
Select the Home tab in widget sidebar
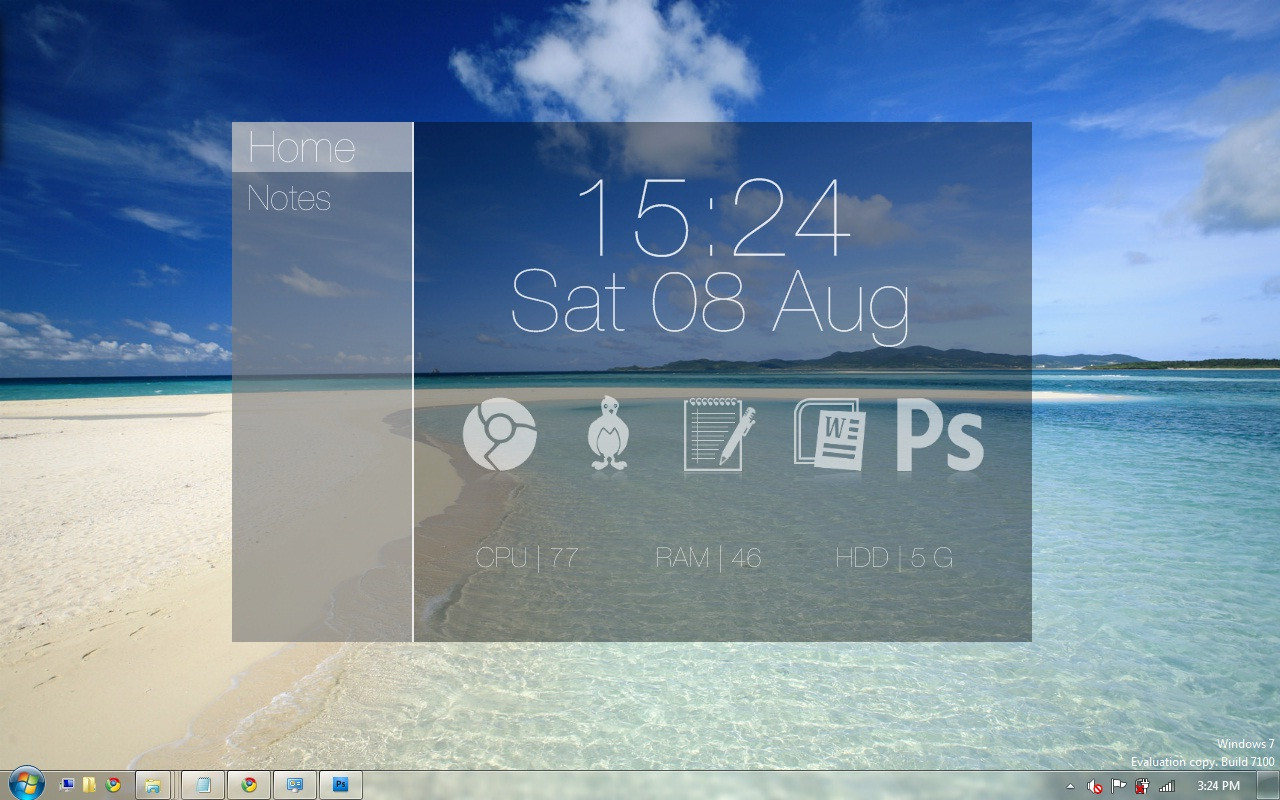point(322,147)
